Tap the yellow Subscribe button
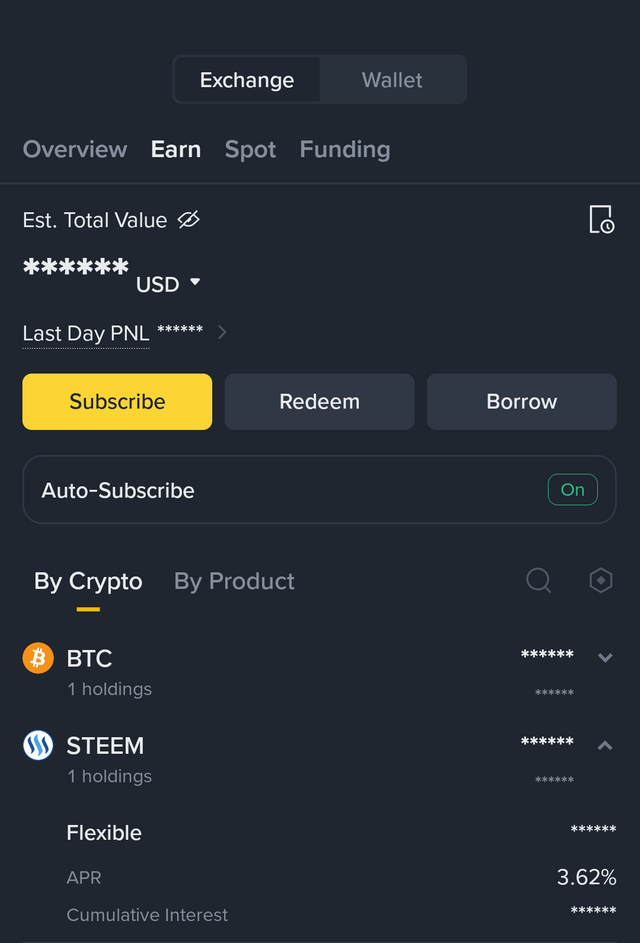Image resolution: width=640 pixels, height=943 pixels. coord(117,402)
